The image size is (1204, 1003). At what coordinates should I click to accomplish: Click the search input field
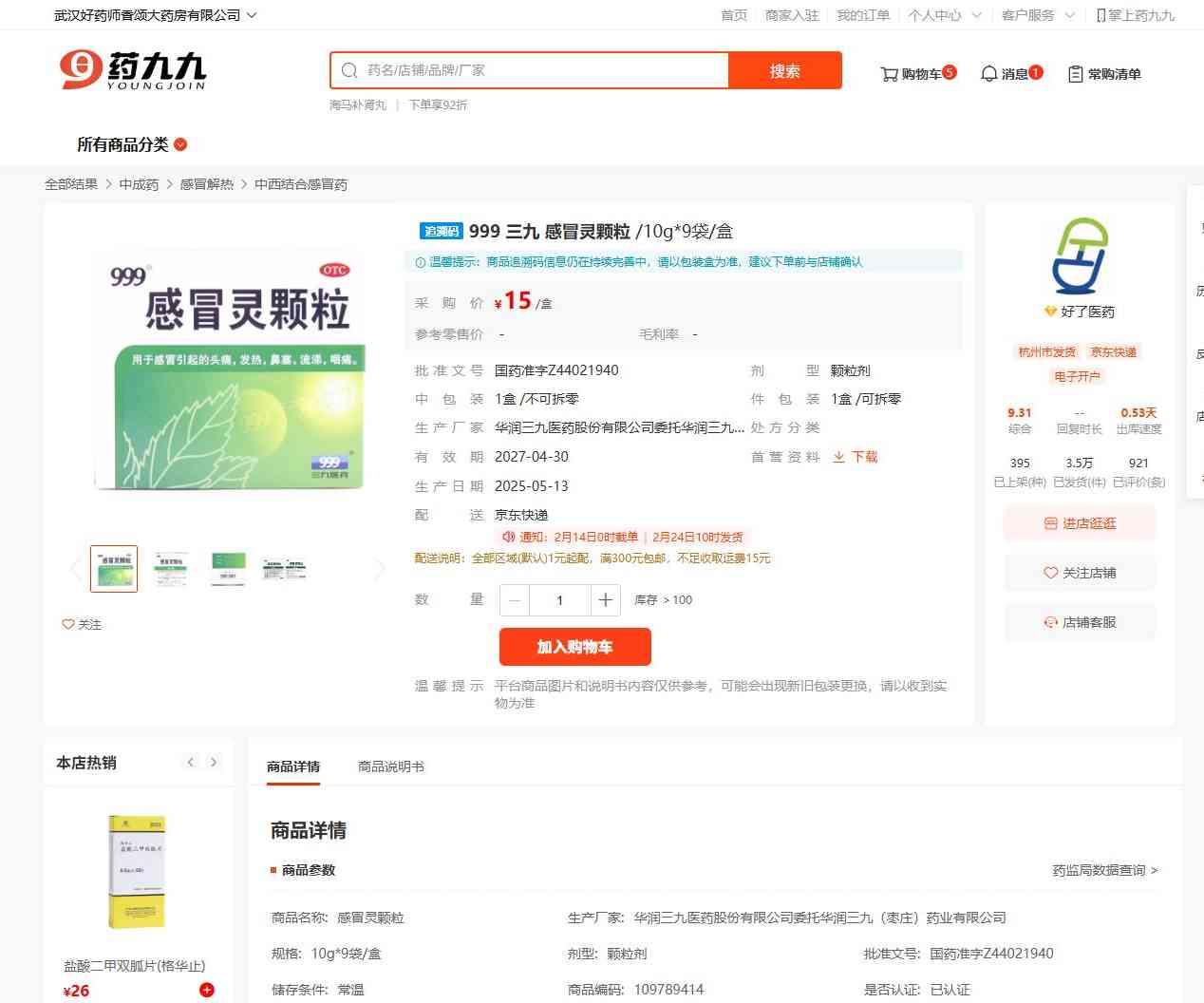click(x=541, y=70)
